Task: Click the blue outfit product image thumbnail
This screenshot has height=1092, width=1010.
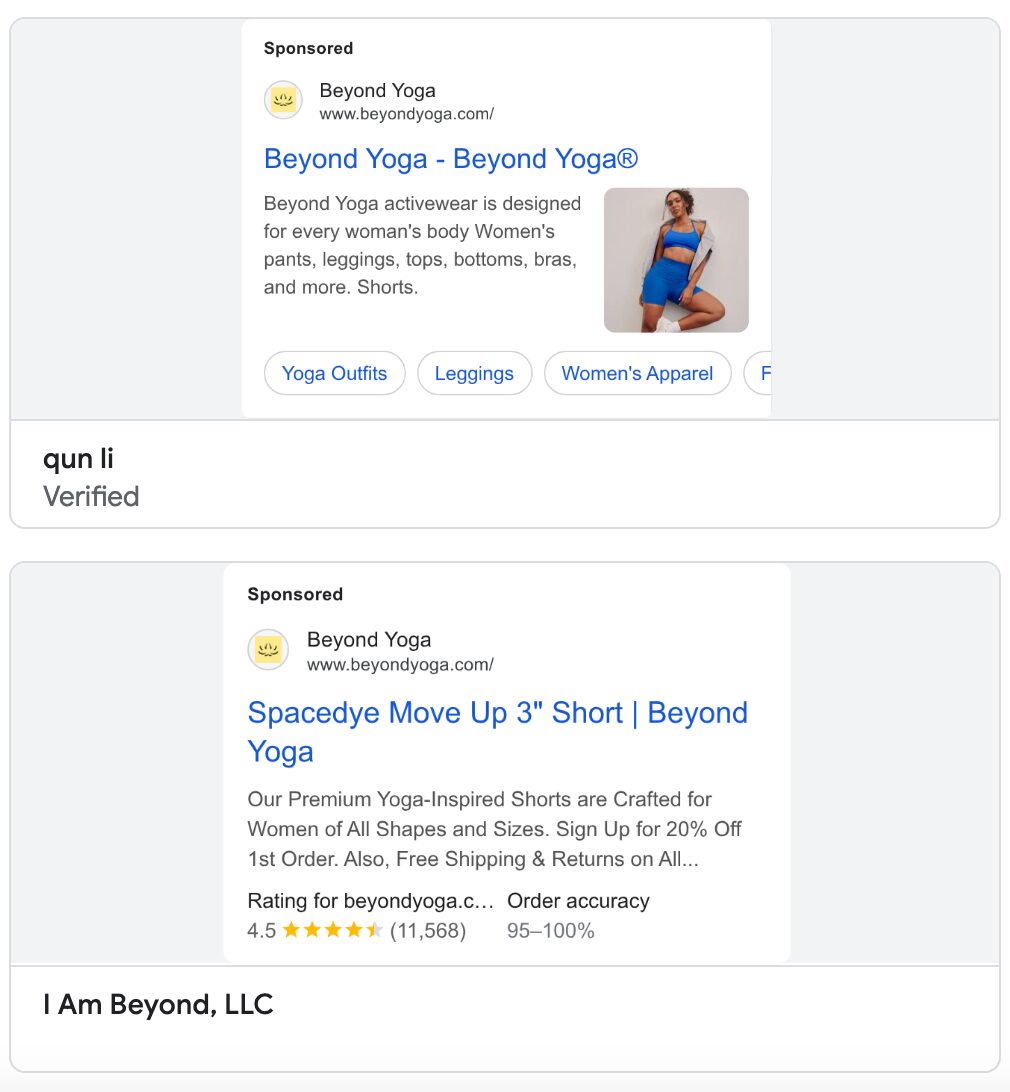Action: [676, 259]
